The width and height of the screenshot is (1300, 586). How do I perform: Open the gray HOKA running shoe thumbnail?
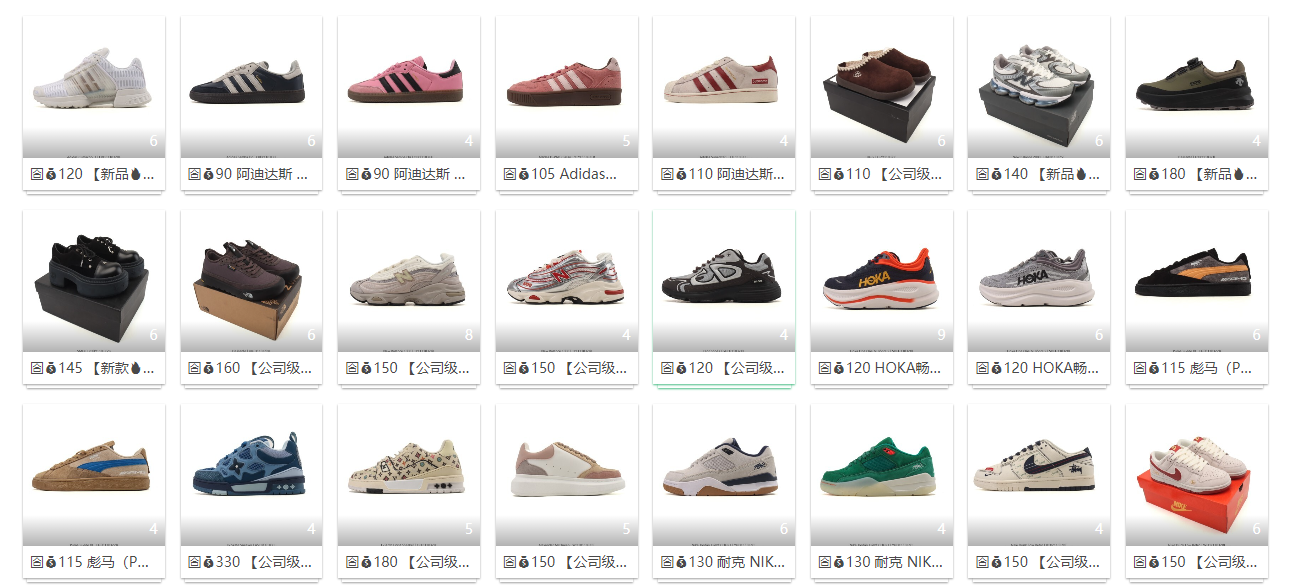1039,280
